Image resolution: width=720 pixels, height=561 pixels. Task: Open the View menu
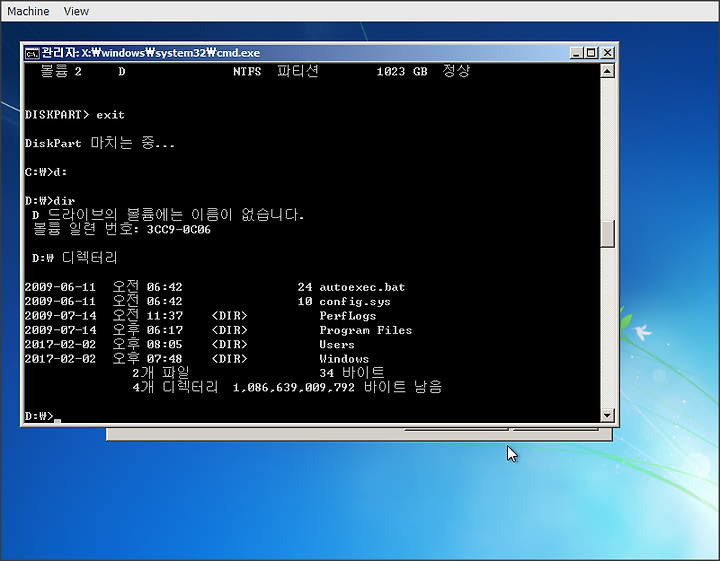(x=76, y=11)
